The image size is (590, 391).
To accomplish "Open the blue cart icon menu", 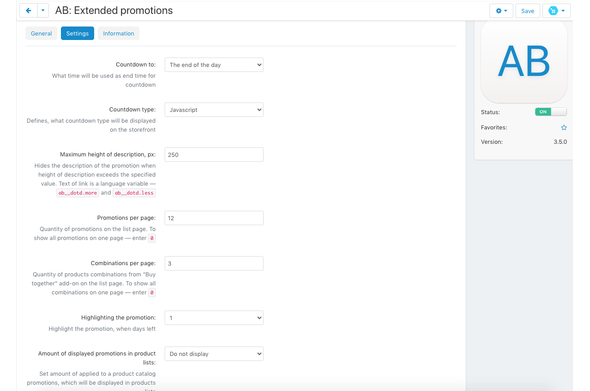I will pos(556,11).
